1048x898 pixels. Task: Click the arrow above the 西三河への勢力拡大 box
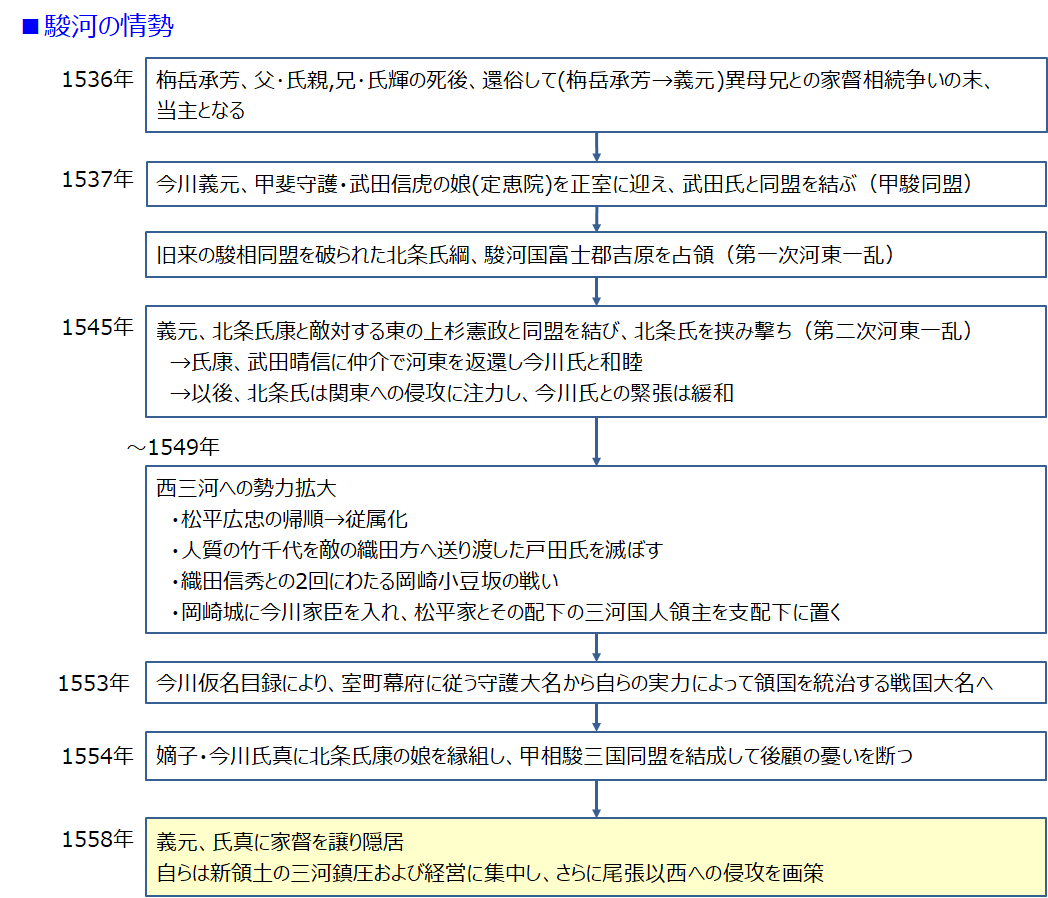coord(597,441)
